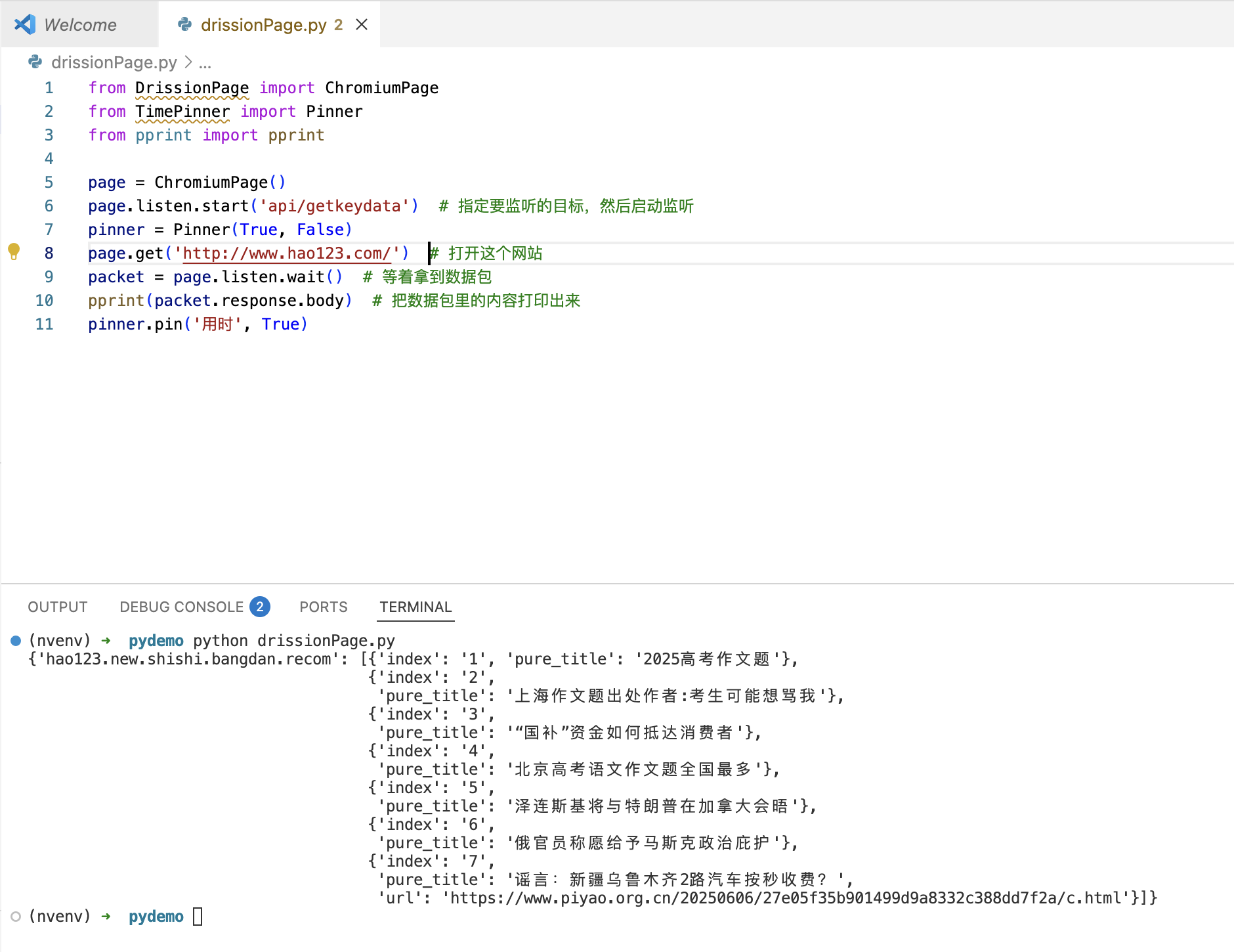Click the Python icon in the breadcrumb

coord(35,62)
